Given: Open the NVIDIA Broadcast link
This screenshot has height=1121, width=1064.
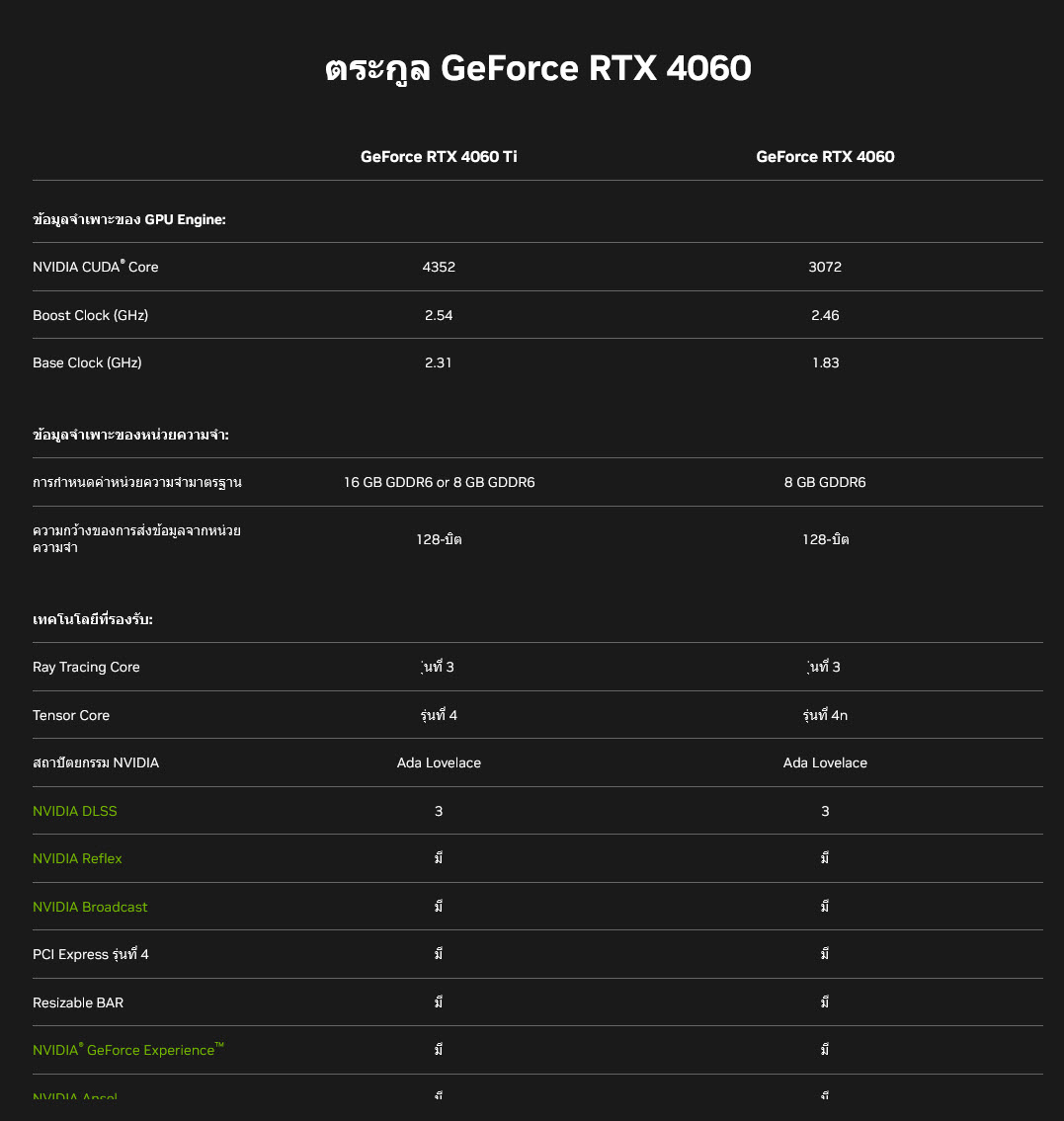Looking at the screenshot, I should click(x=90, y=907).
